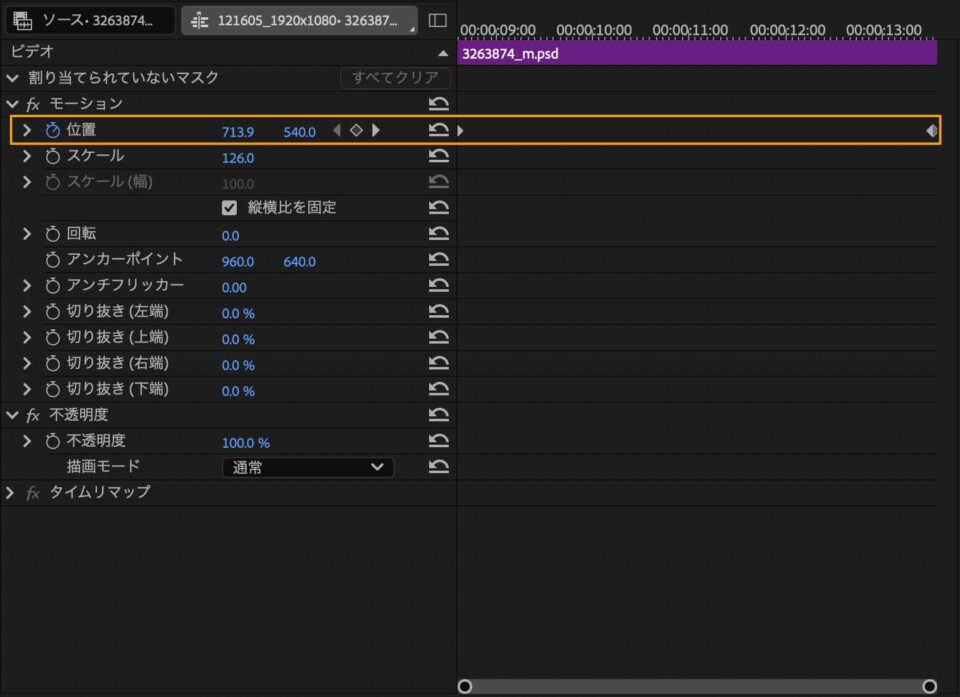Reset the スケール parameter

pos(438,156)
